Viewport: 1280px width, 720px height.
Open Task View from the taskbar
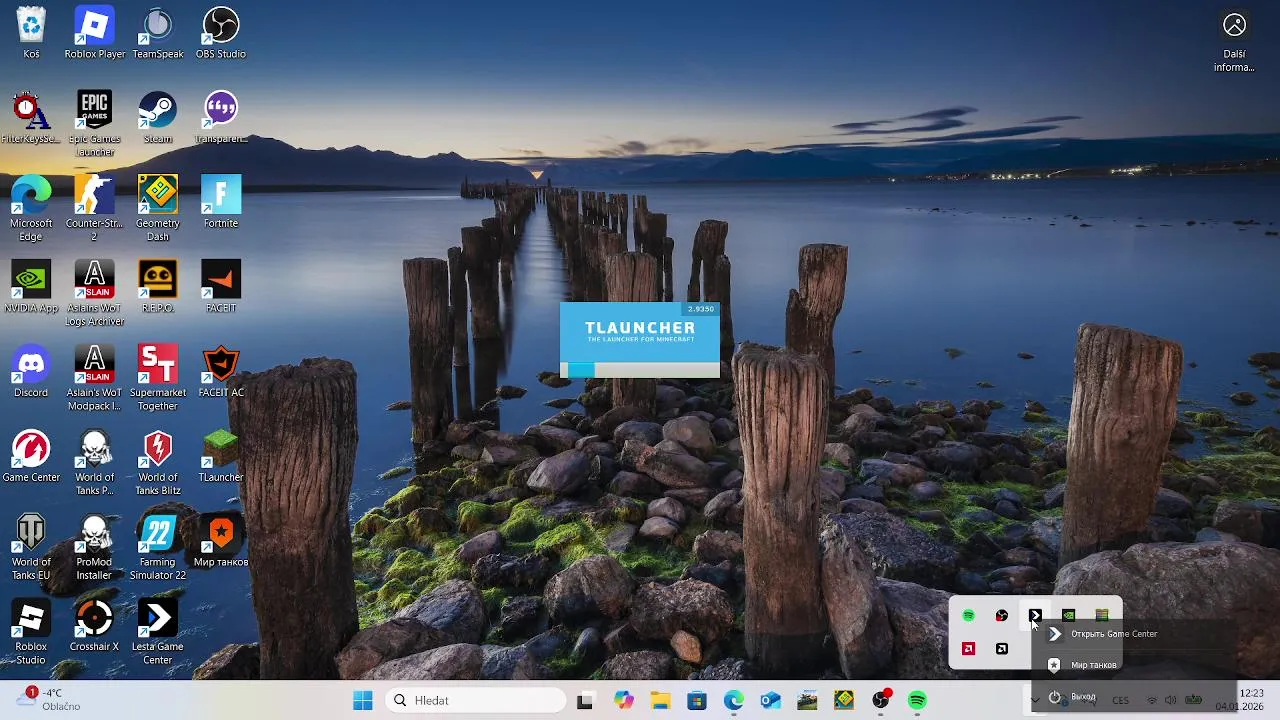(x=585, y=701)
